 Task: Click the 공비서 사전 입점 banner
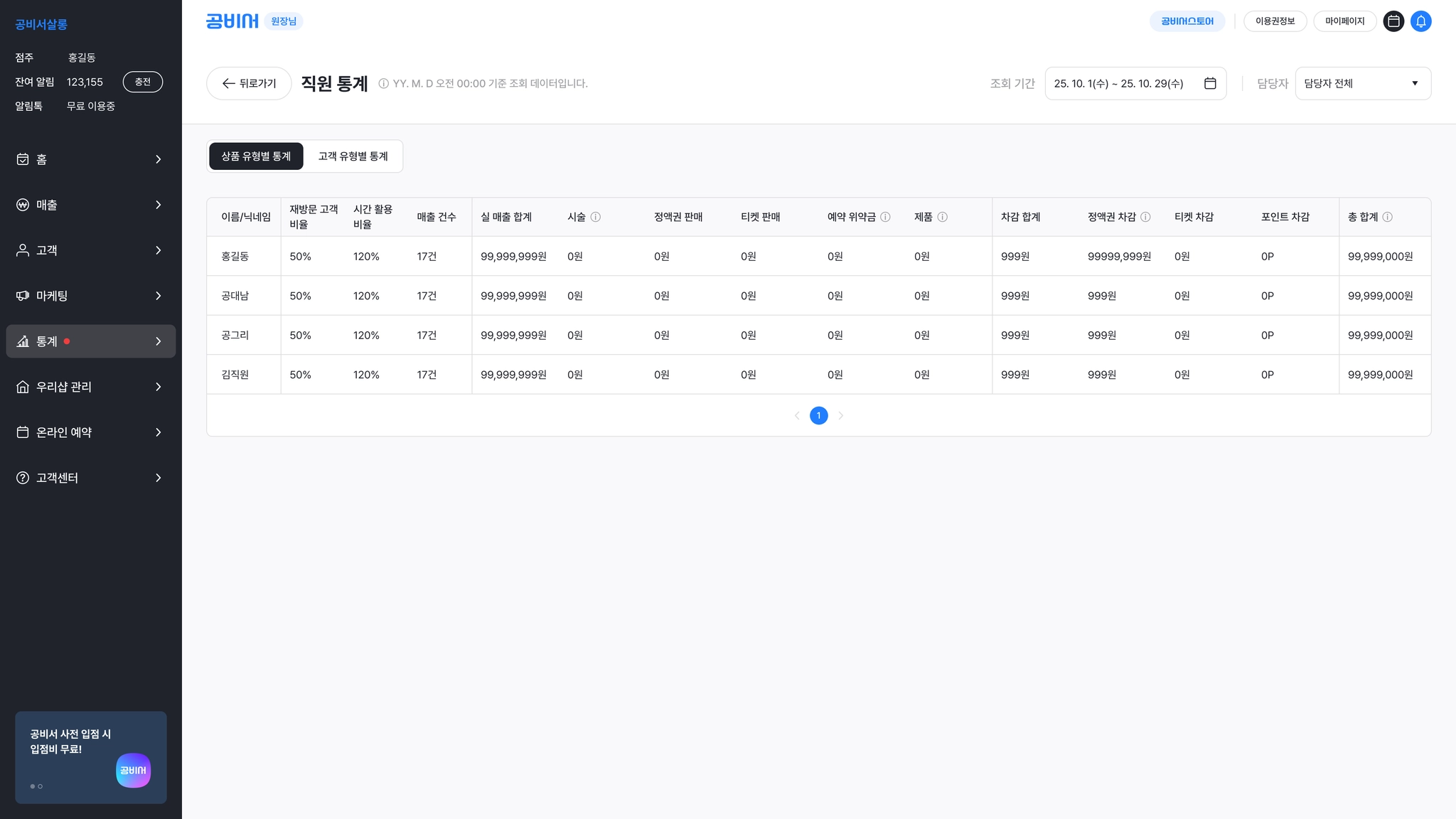tap(90, 757)
